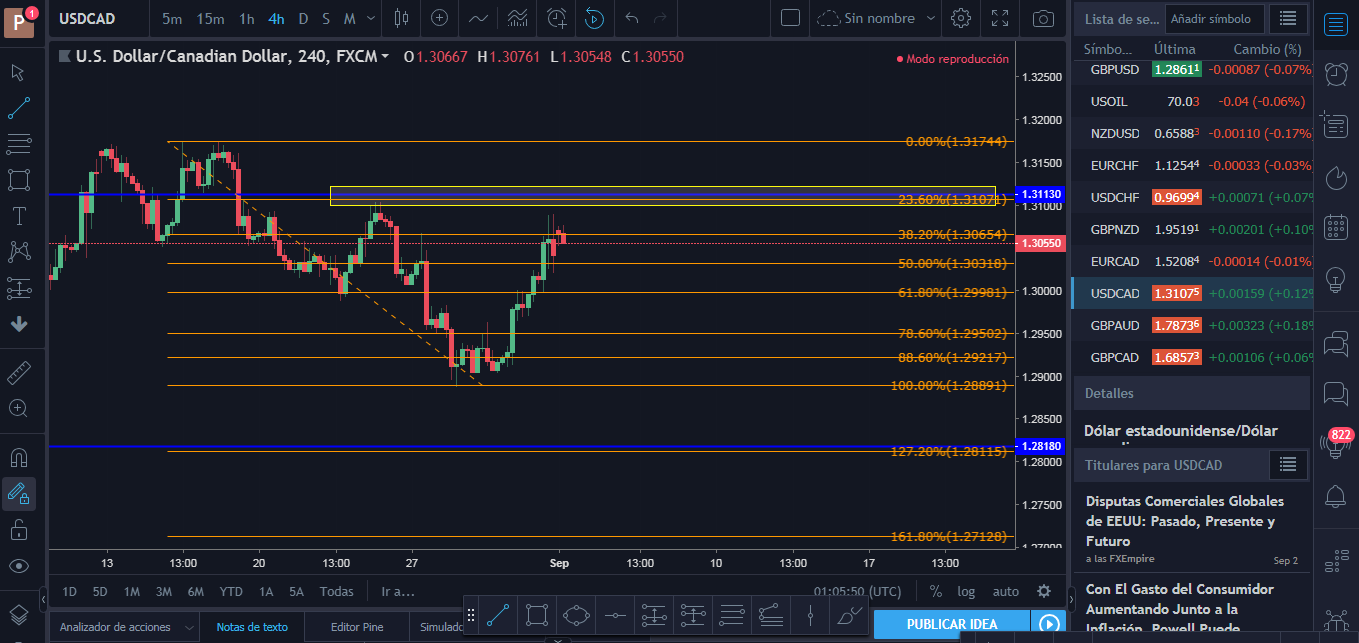The height and width of the screenshot is (643, 1359).
Task: Select the 15m timeframe
Action: coord(210,18)
